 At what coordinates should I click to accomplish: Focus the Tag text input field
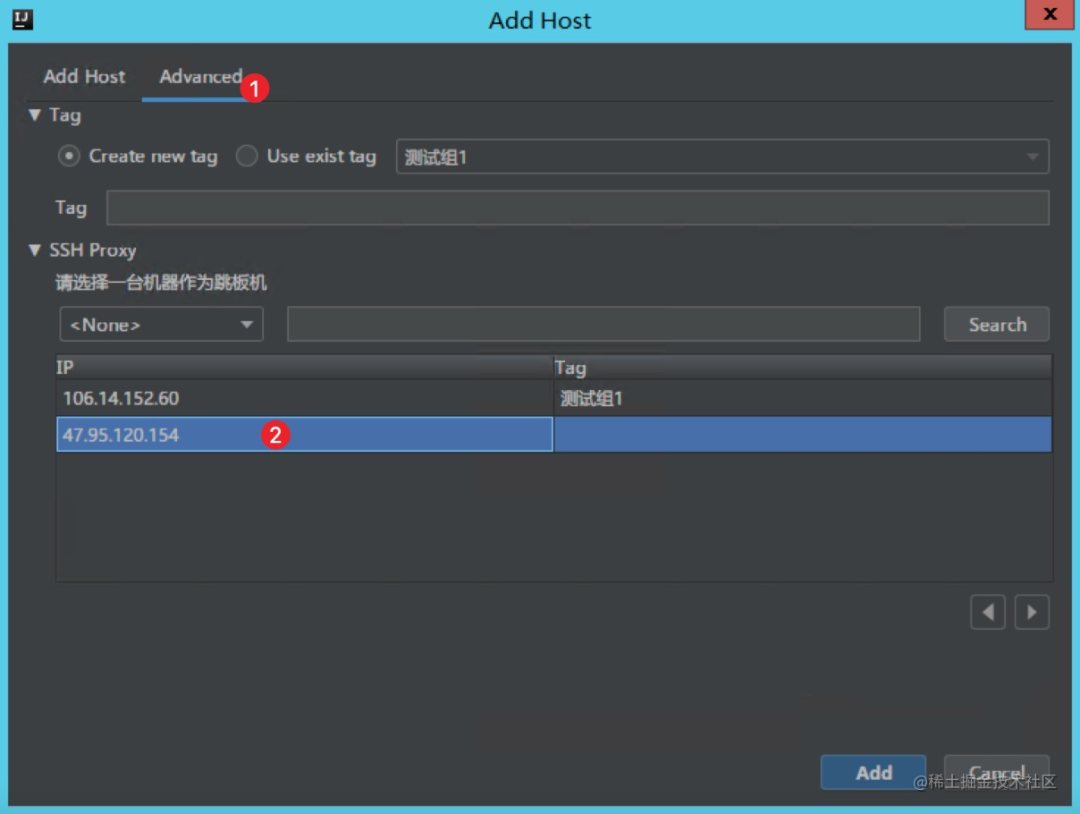(x=578, y=208)
